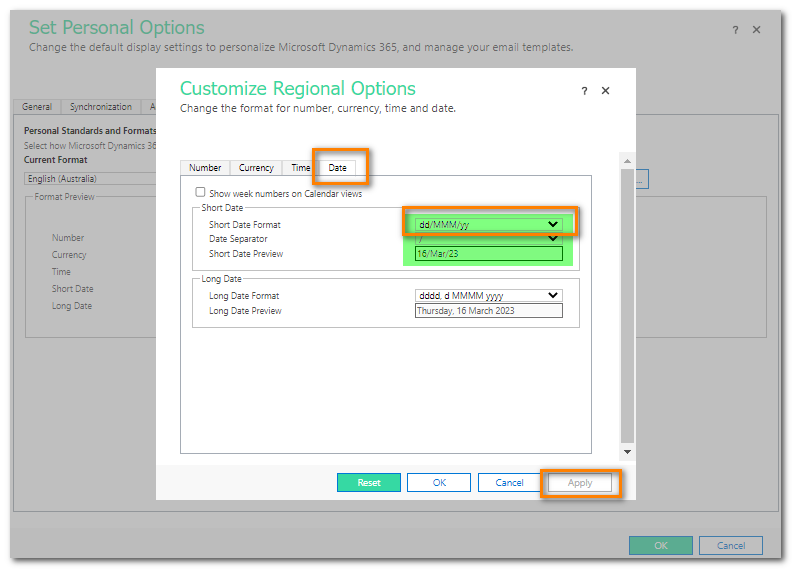Close the Customize Regional Options dialog
The image size is (792, 569).
[x=605, y=91]
